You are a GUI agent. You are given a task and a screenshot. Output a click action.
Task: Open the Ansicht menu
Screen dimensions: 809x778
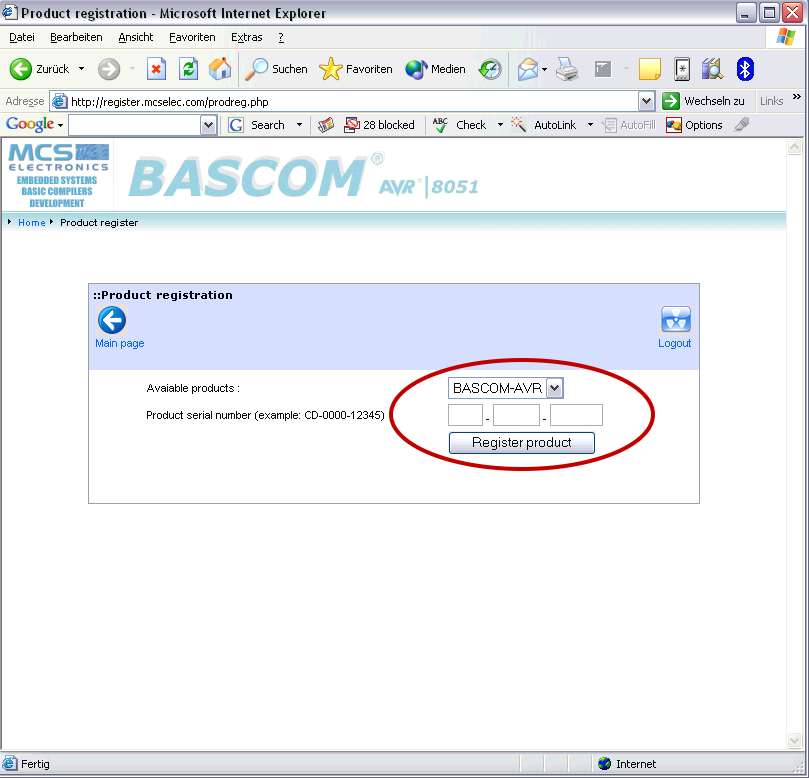pos(136,37)
